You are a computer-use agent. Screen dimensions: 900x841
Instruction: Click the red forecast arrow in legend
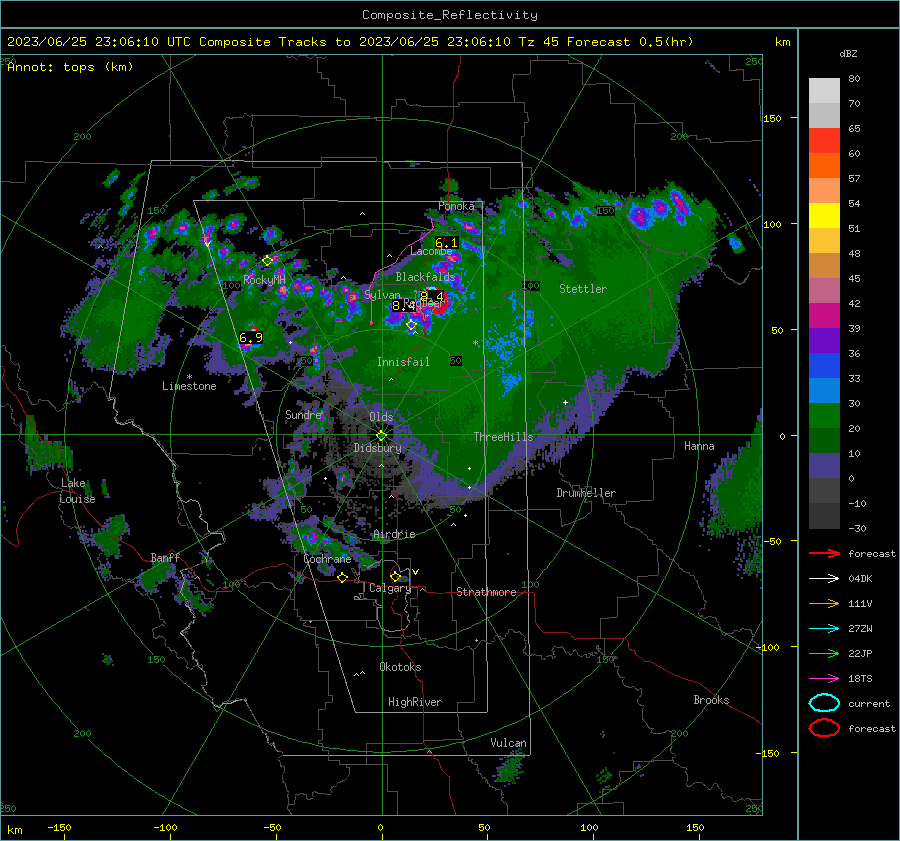(x=824, y=553)
